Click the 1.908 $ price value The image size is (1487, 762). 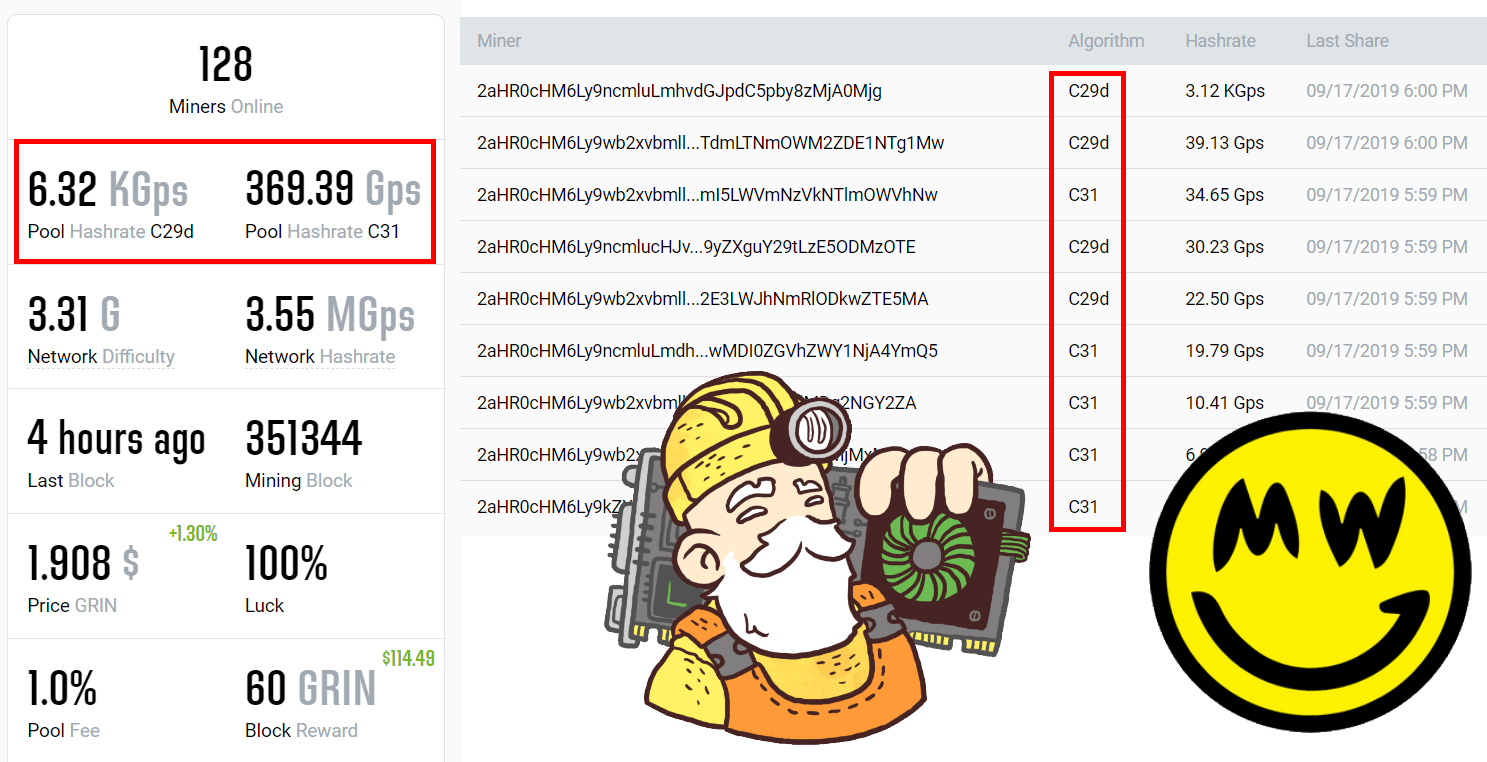[x=83, y=564]
